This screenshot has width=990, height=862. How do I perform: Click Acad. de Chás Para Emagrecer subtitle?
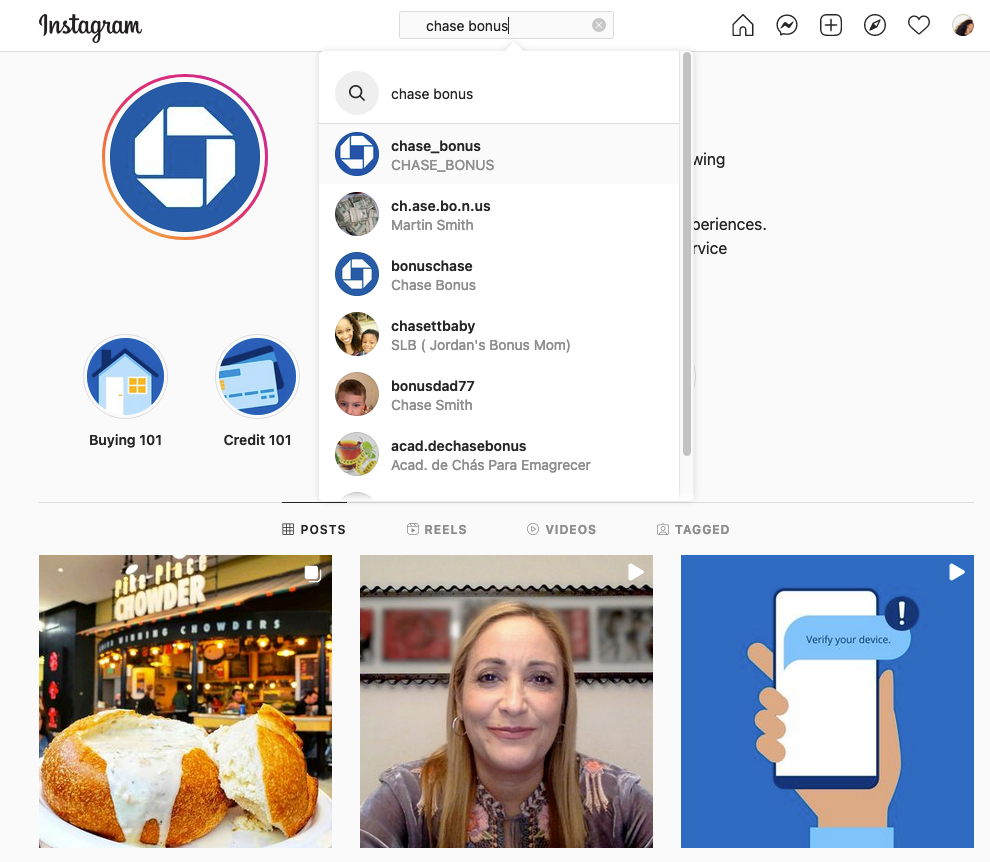pyautogui.click(x=491, y=465)
